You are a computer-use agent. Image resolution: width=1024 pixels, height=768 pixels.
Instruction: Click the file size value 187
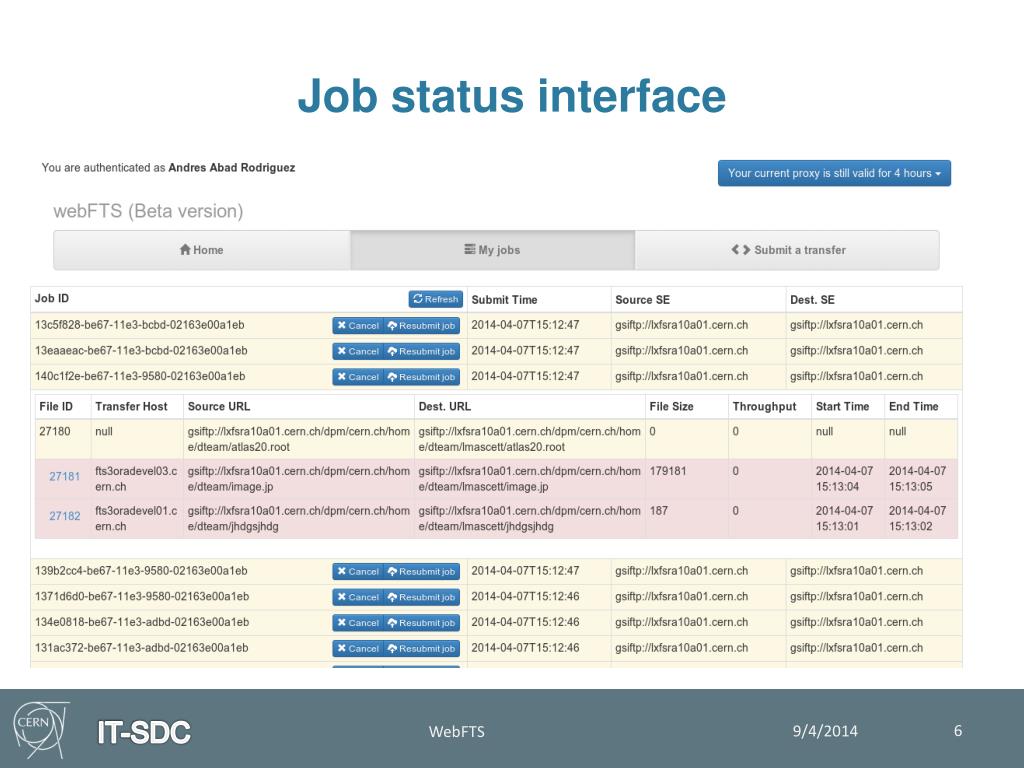(658, 511)
